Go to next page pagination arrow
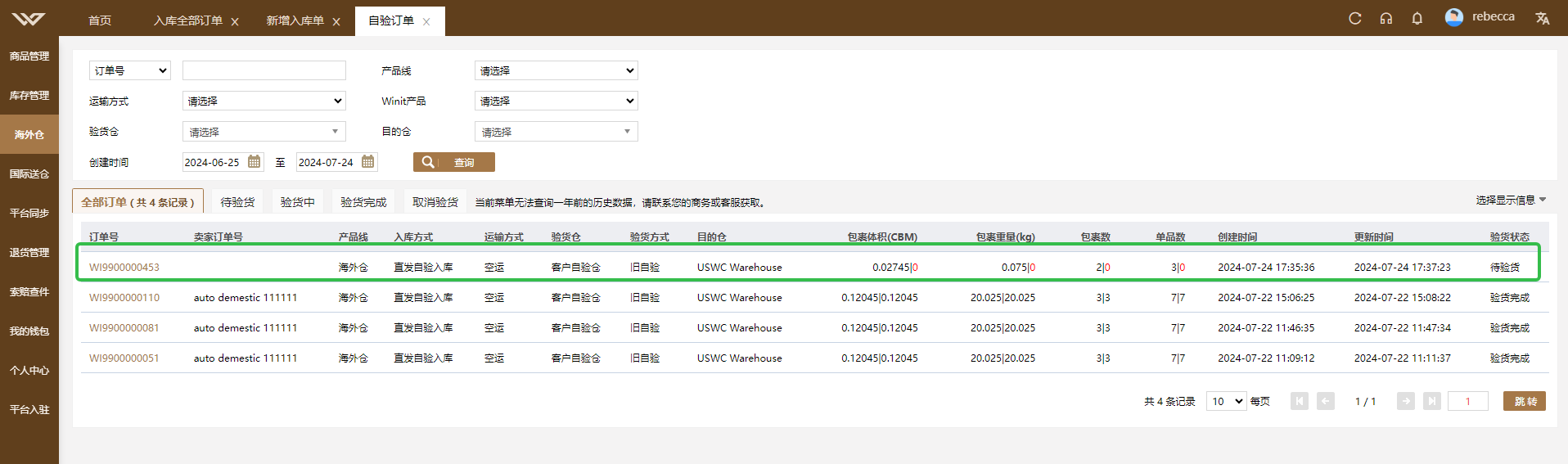 click(1406, 401)
